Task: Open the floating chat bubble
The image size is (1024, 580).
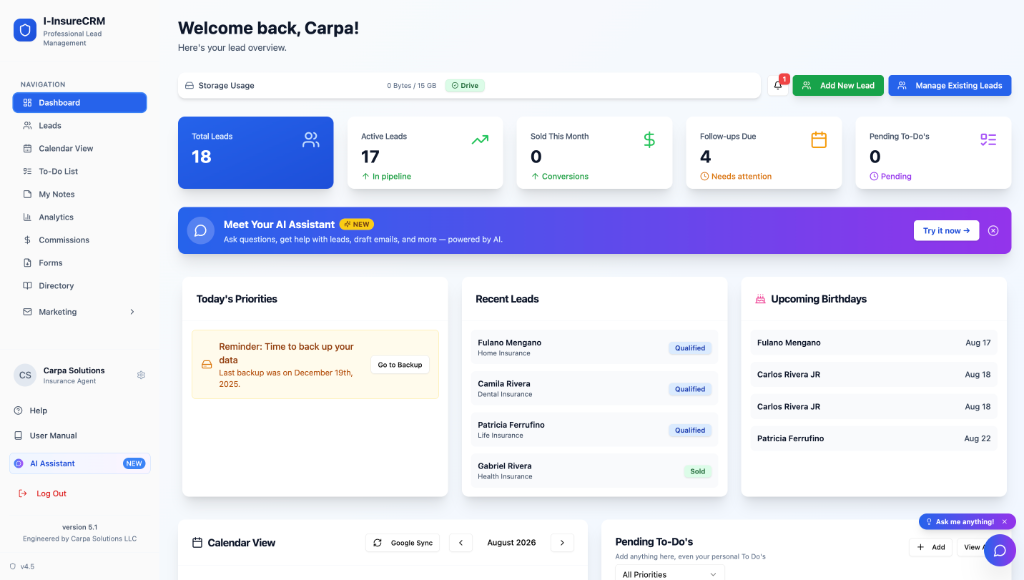Action: [1000, 550]
